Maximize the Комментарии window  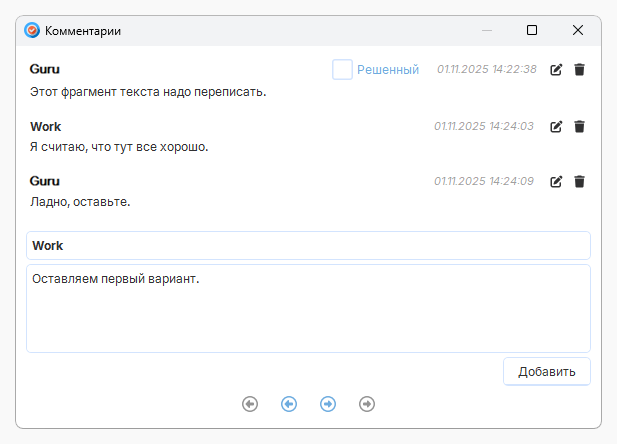[532, 31]
